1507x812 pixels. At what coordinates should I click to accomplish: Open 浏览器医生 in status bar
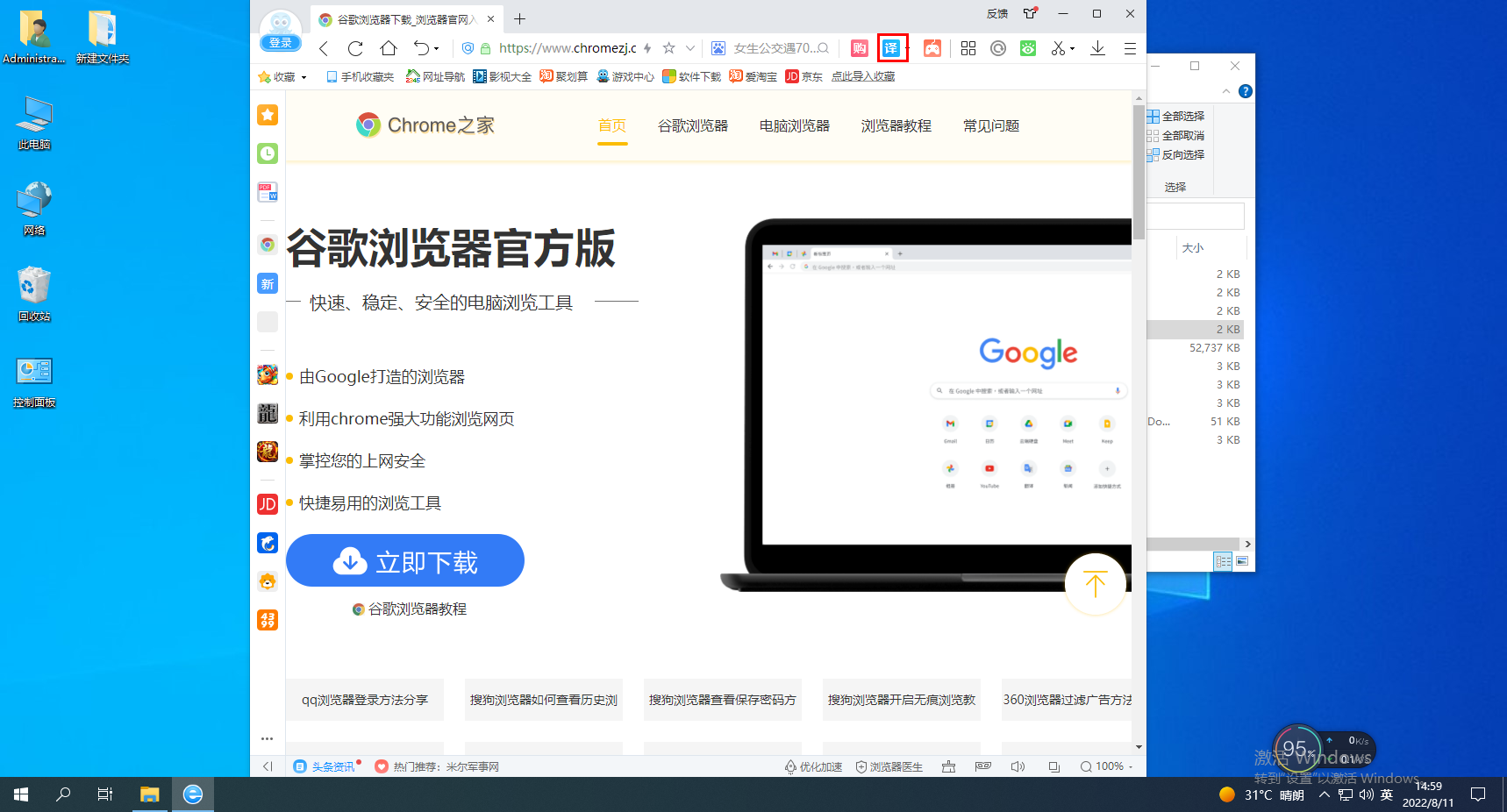(x=889, y=766)
